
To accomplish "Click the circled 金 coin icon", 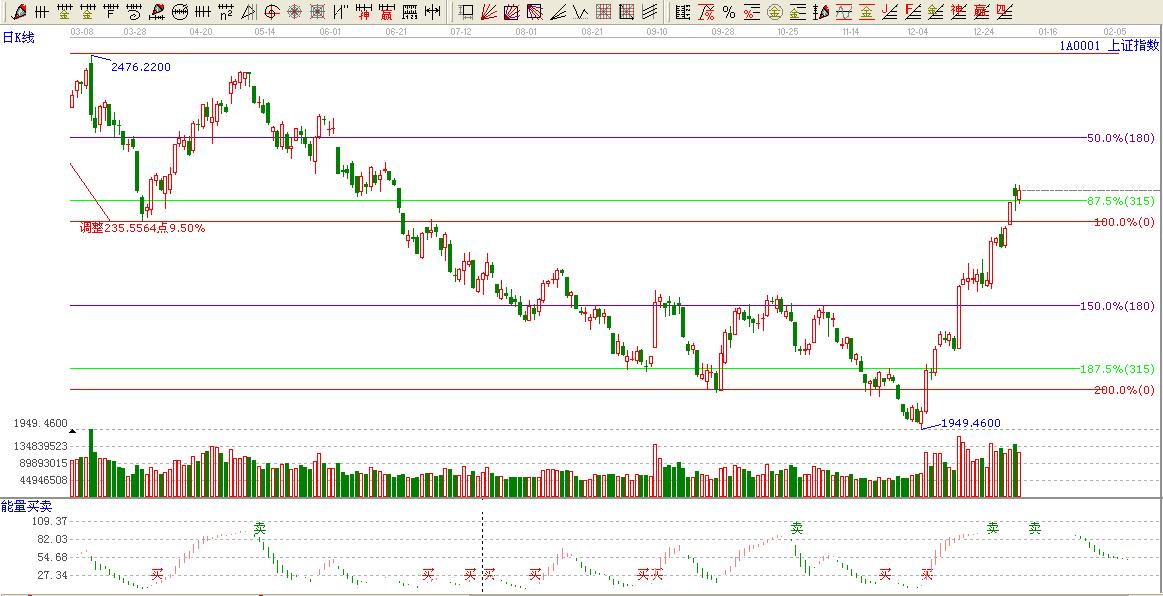I will (x=773, y=12).
